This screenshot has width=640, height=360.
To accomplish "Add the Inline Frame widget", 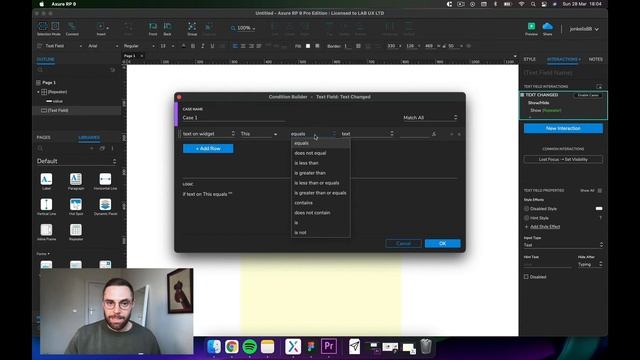I will [x=46, y=232].
